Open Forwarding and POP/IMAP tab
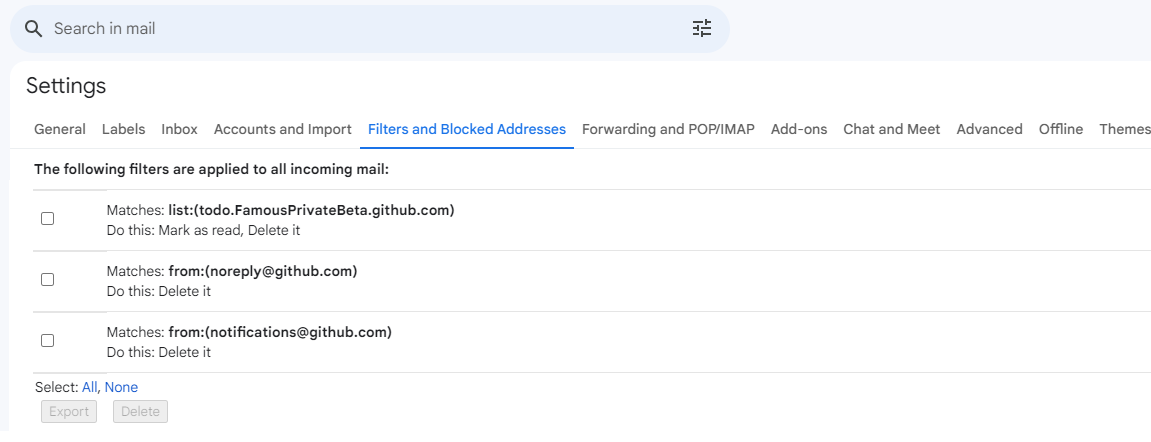This screenshot has width=1151, height=442. click(668, 129)
